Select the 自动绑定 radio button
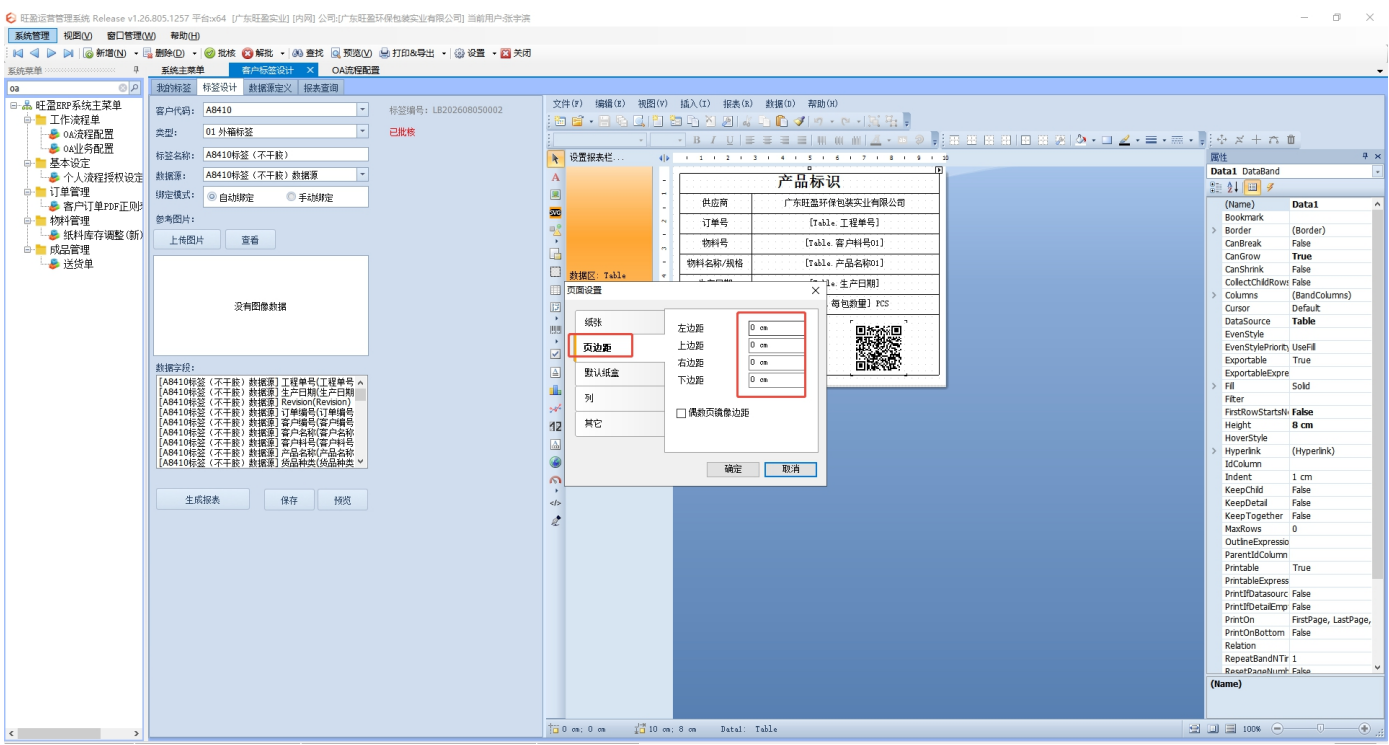 211,197
